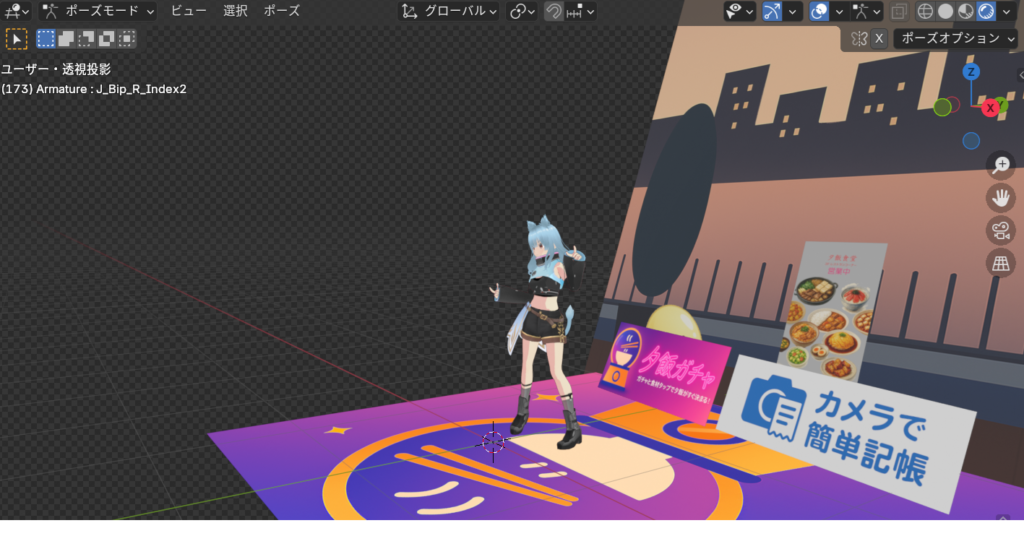
Task: Open the グローバル transform orientation dropdown
Action: pos(449,11)
